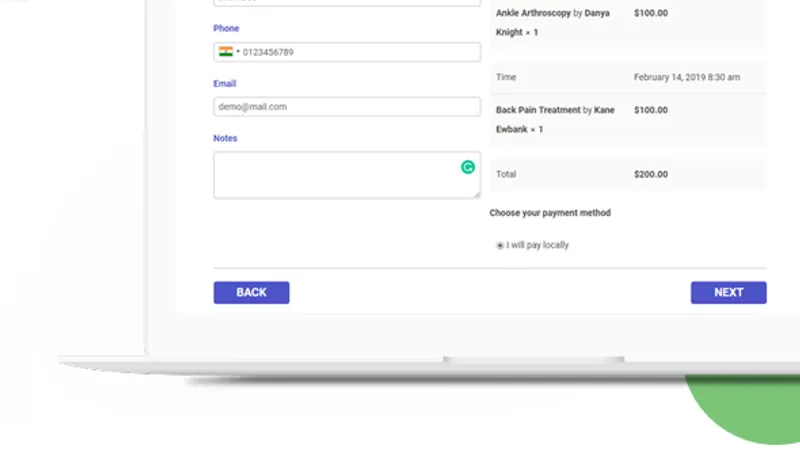
Task: Click the Grammarly icon in Notes field
Action: tap(467, 167)
